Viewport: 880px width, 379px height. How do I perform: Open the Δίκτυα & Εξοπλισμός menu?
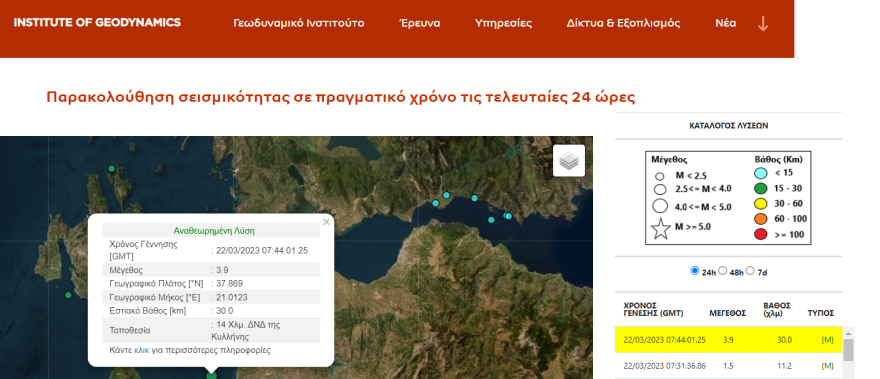[624, 23]
